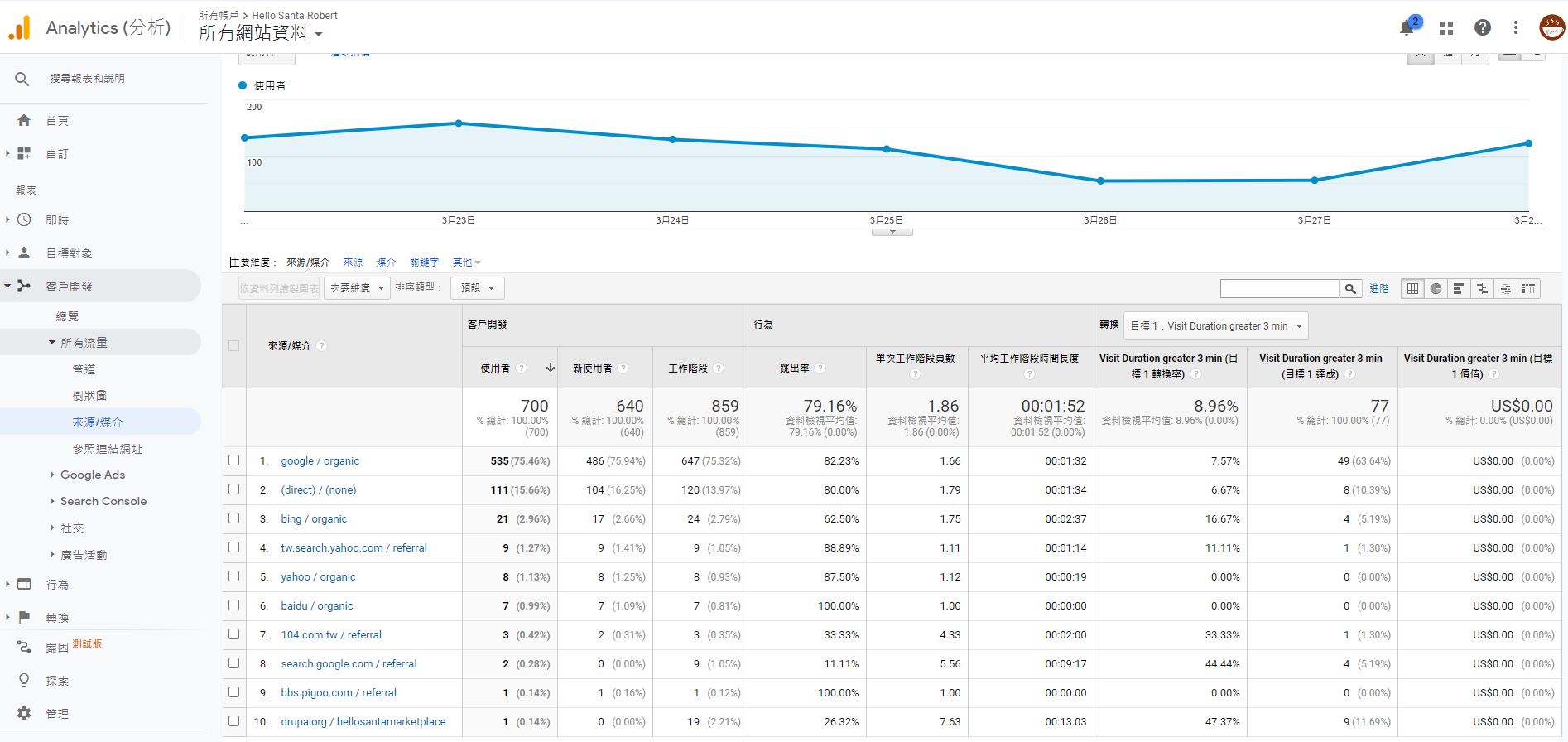This screenshot has height=742, width=1568.
Task: Toggle the select-all header checkbox
Action: [x=234, y=346]
